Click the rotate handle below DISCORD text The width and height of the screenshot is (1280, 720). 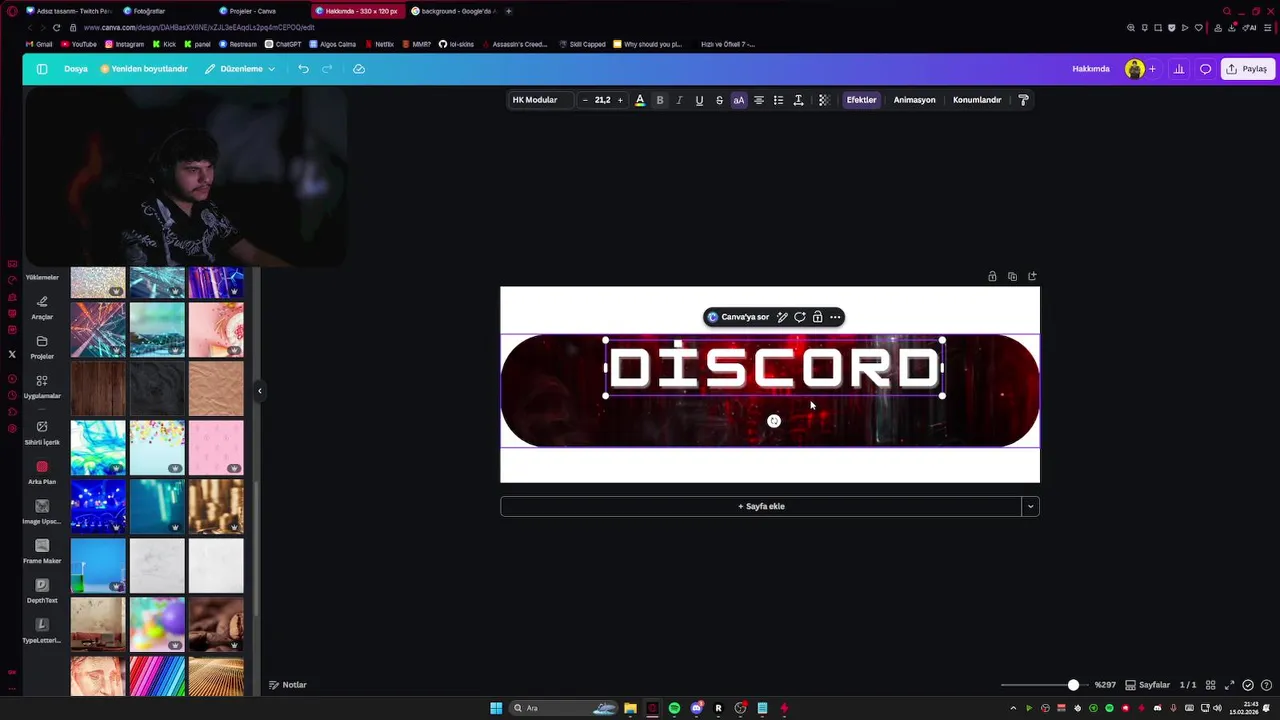(x=774, y=421)
